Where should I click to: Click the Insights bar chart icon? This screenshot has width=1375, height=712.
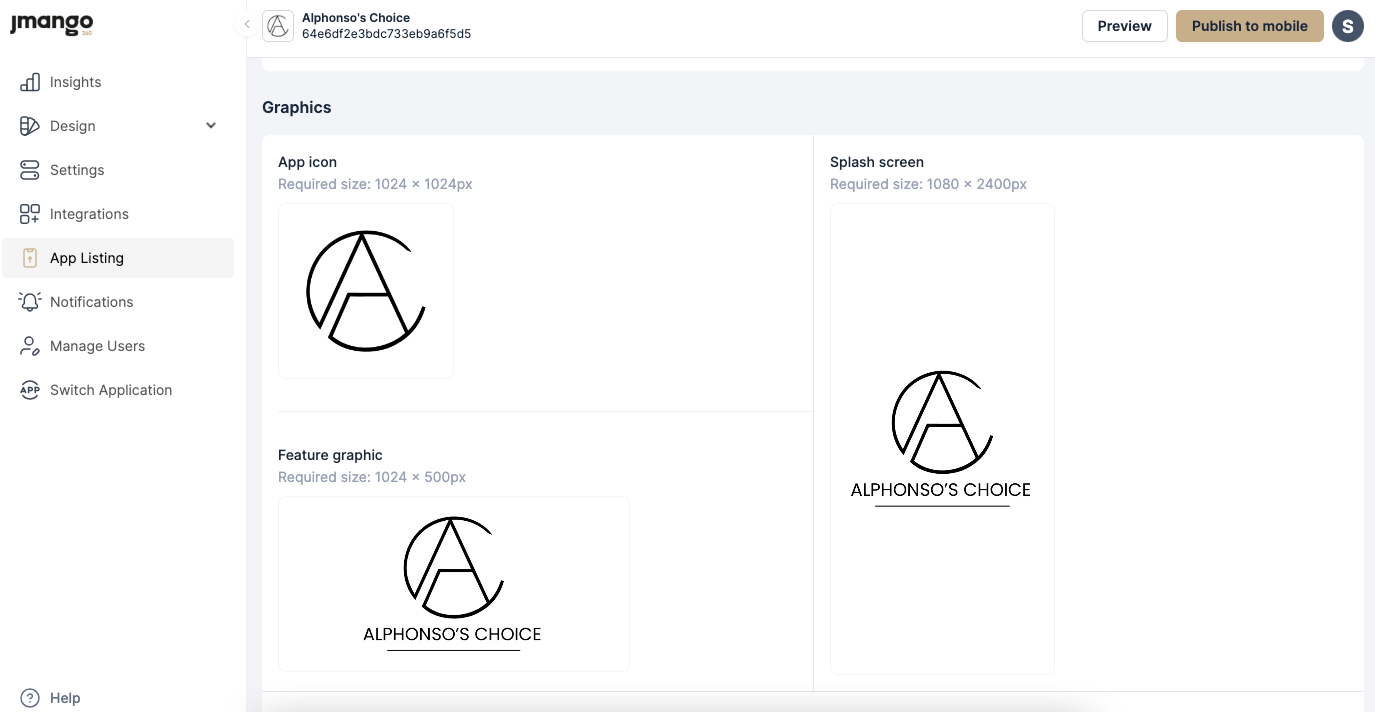[30, 82]
